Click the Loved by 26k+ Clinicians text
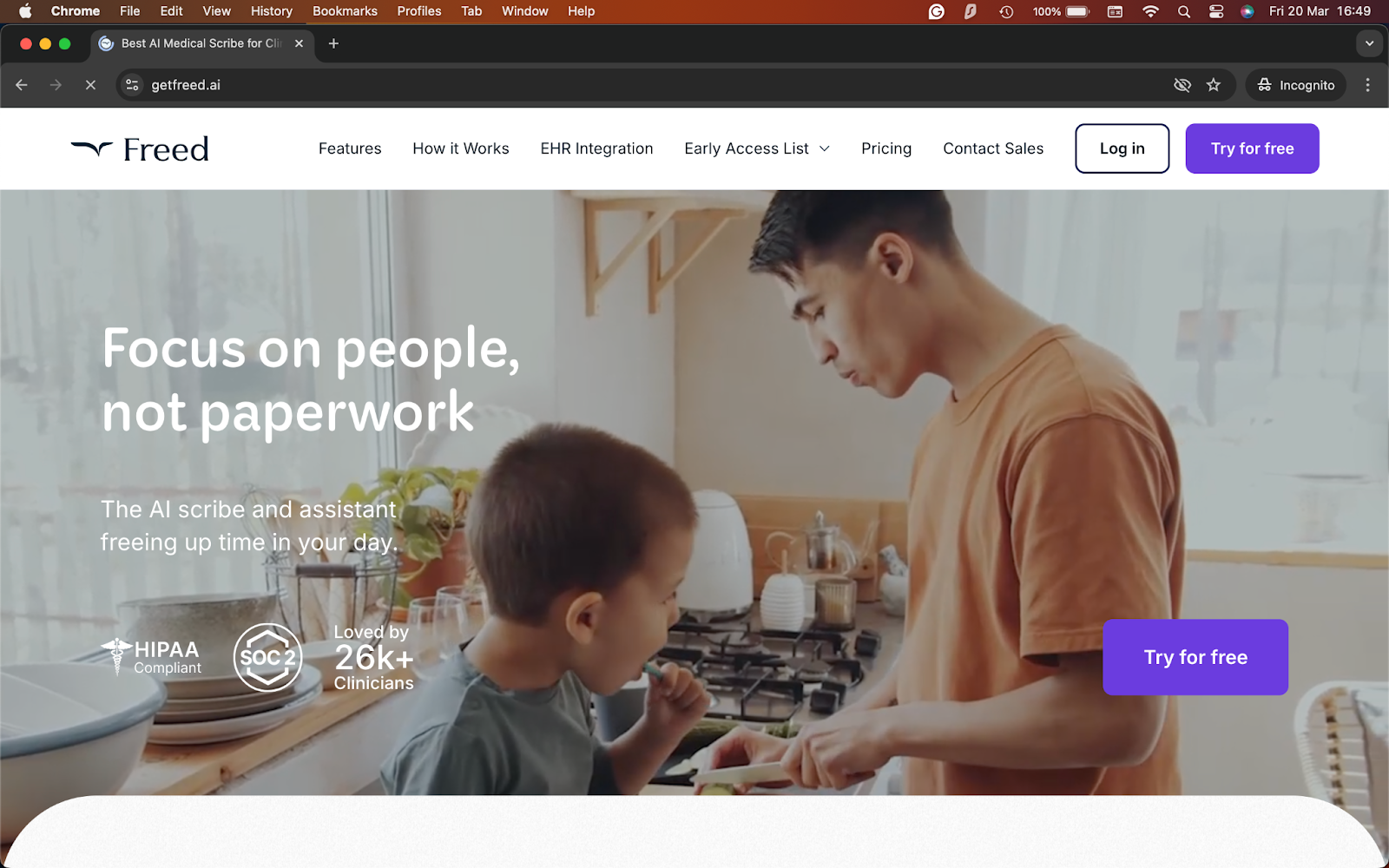This screenshot has height=868, width=1389. pos(374,658)
